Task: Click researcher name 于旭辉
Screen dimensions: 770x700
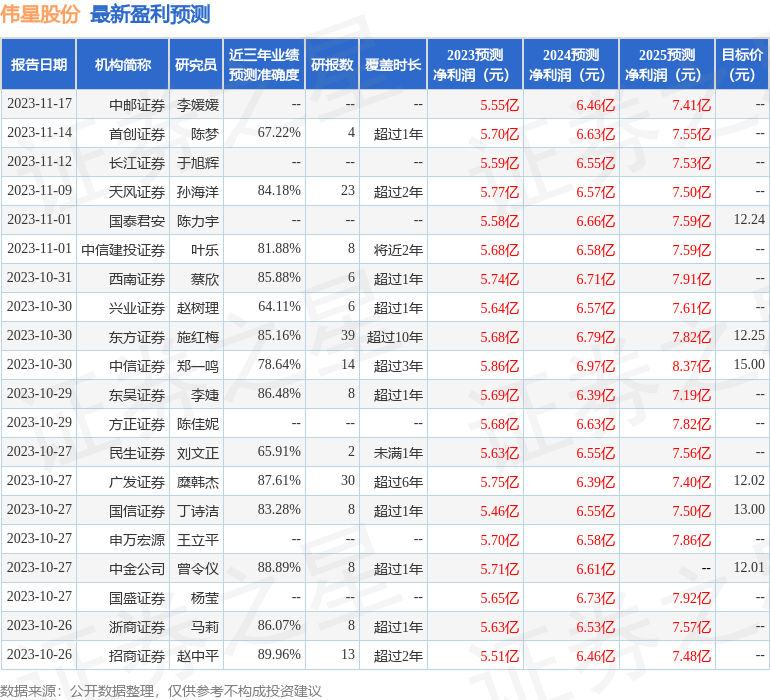Action: [198, 163]
